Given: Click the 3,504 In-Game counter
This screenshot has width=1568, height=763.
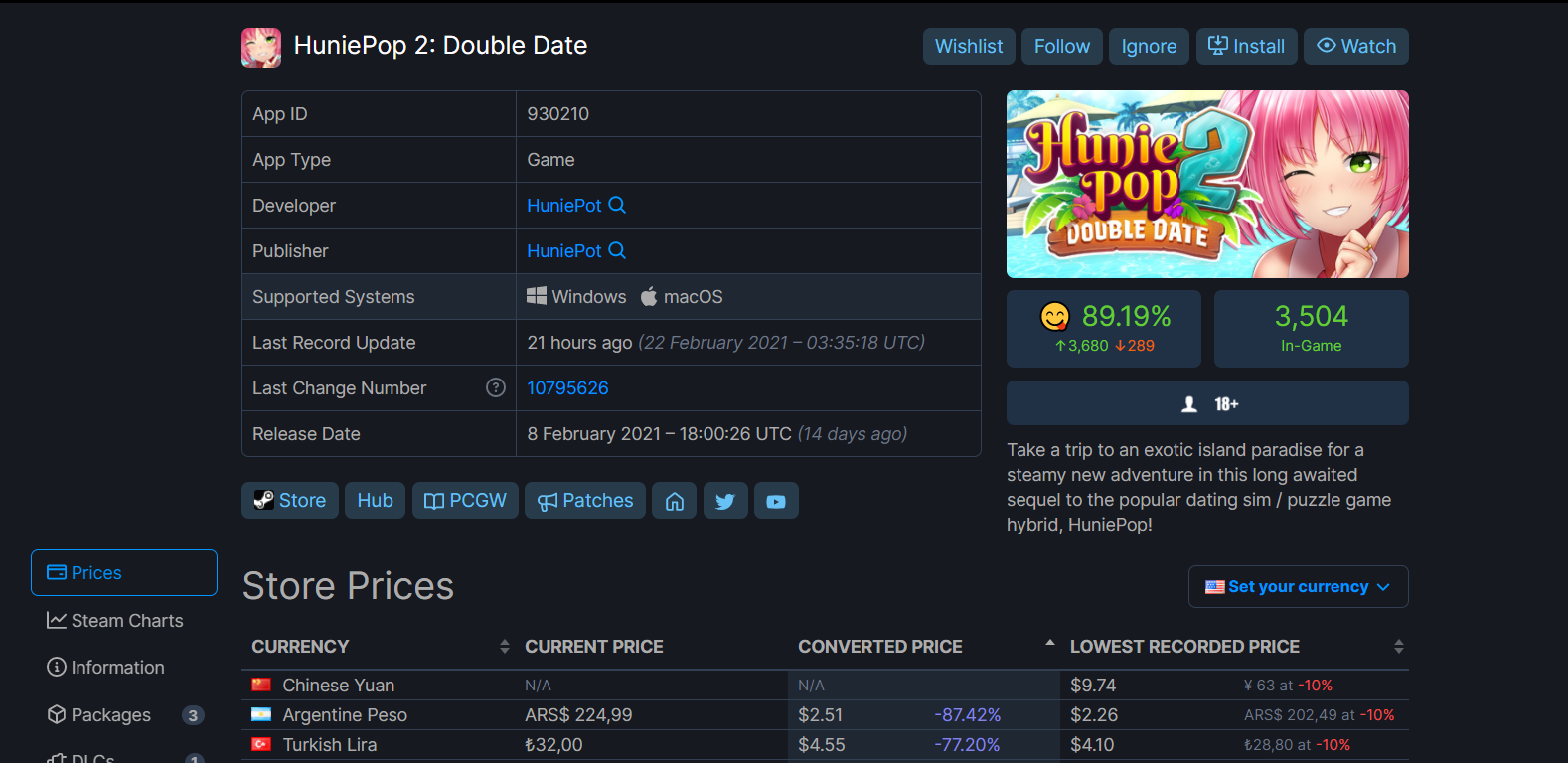Looking at the screenshot, I should [x=1312, y=329].
